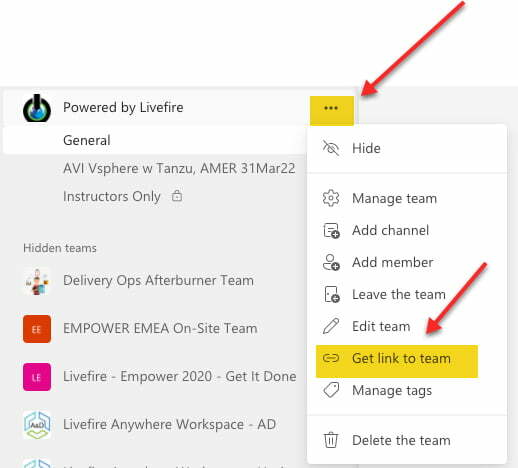Choose Hide from the team menu

point(407,148)
